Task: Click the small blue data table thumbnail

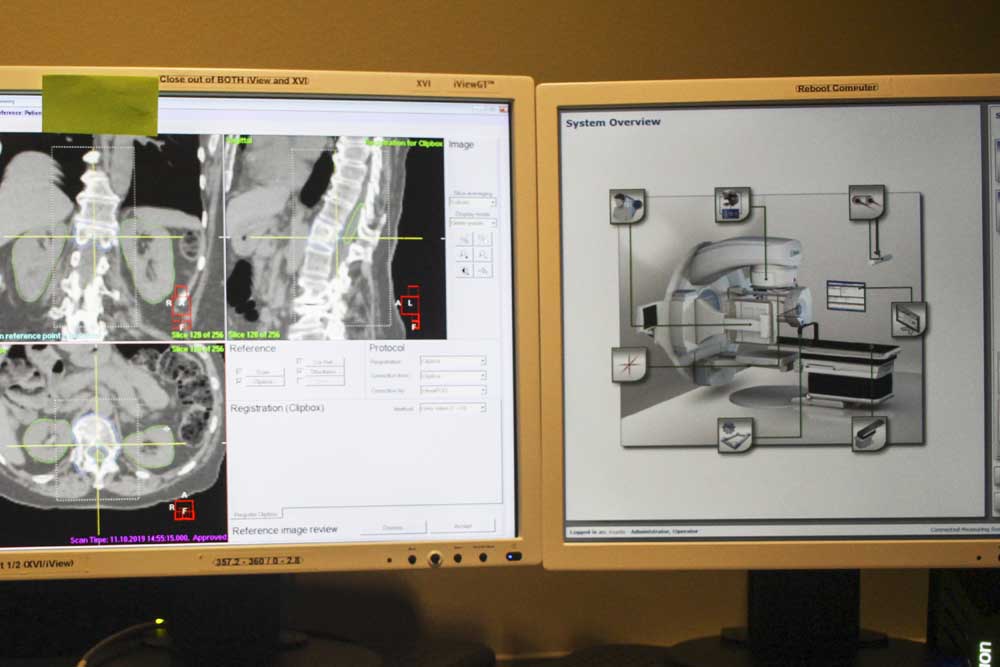Action: [x=846, y=295]
